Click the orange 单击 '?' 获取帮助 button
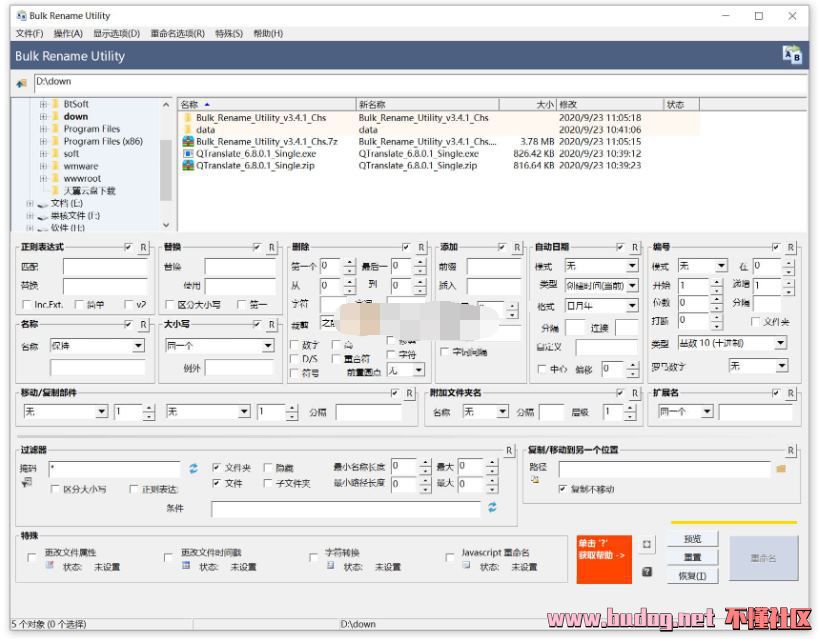The image size is (821, 639). 604,559
